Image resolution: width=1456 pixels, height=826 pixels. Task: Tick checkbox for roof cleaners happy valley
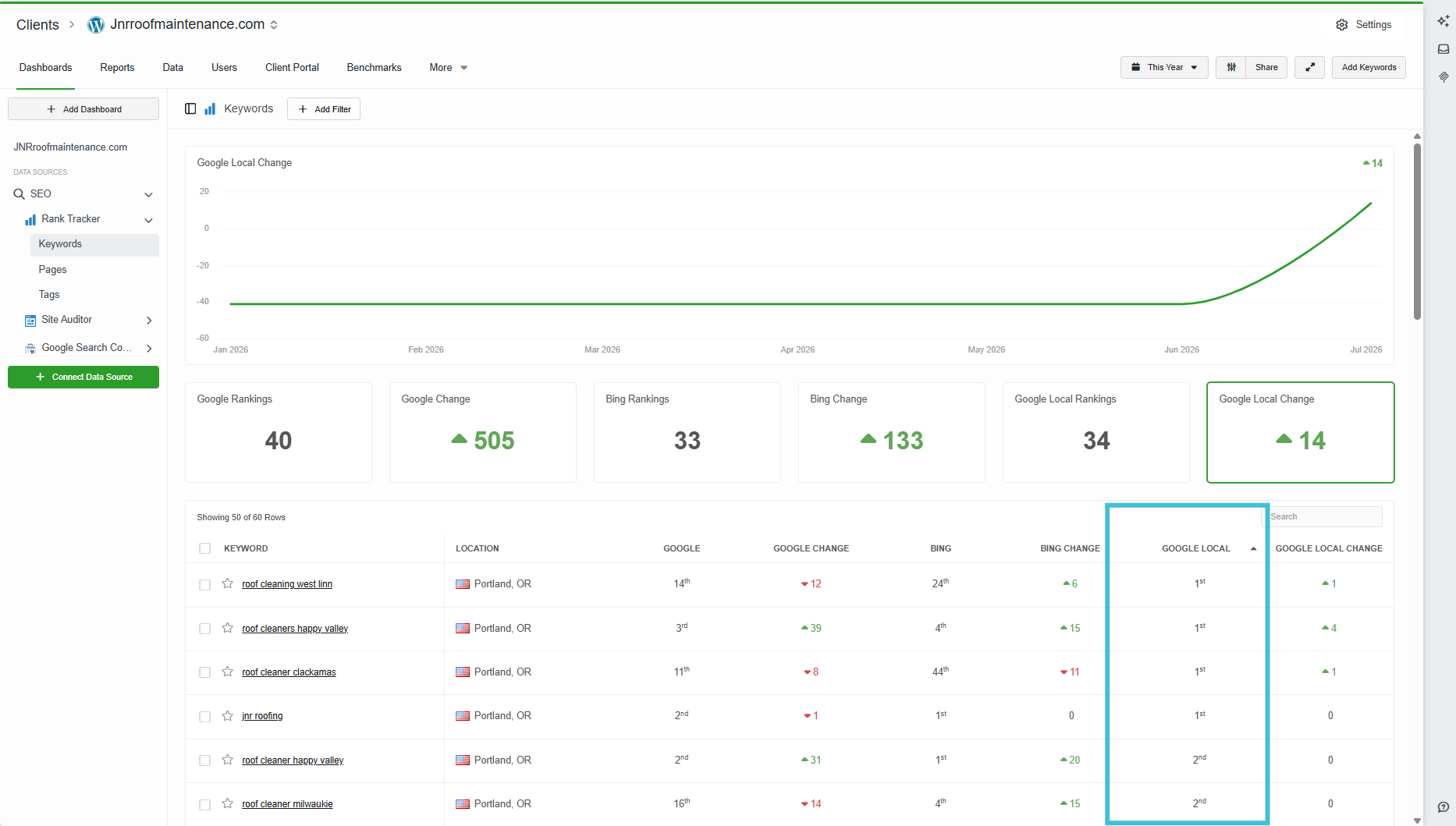[x=204, y=629]
